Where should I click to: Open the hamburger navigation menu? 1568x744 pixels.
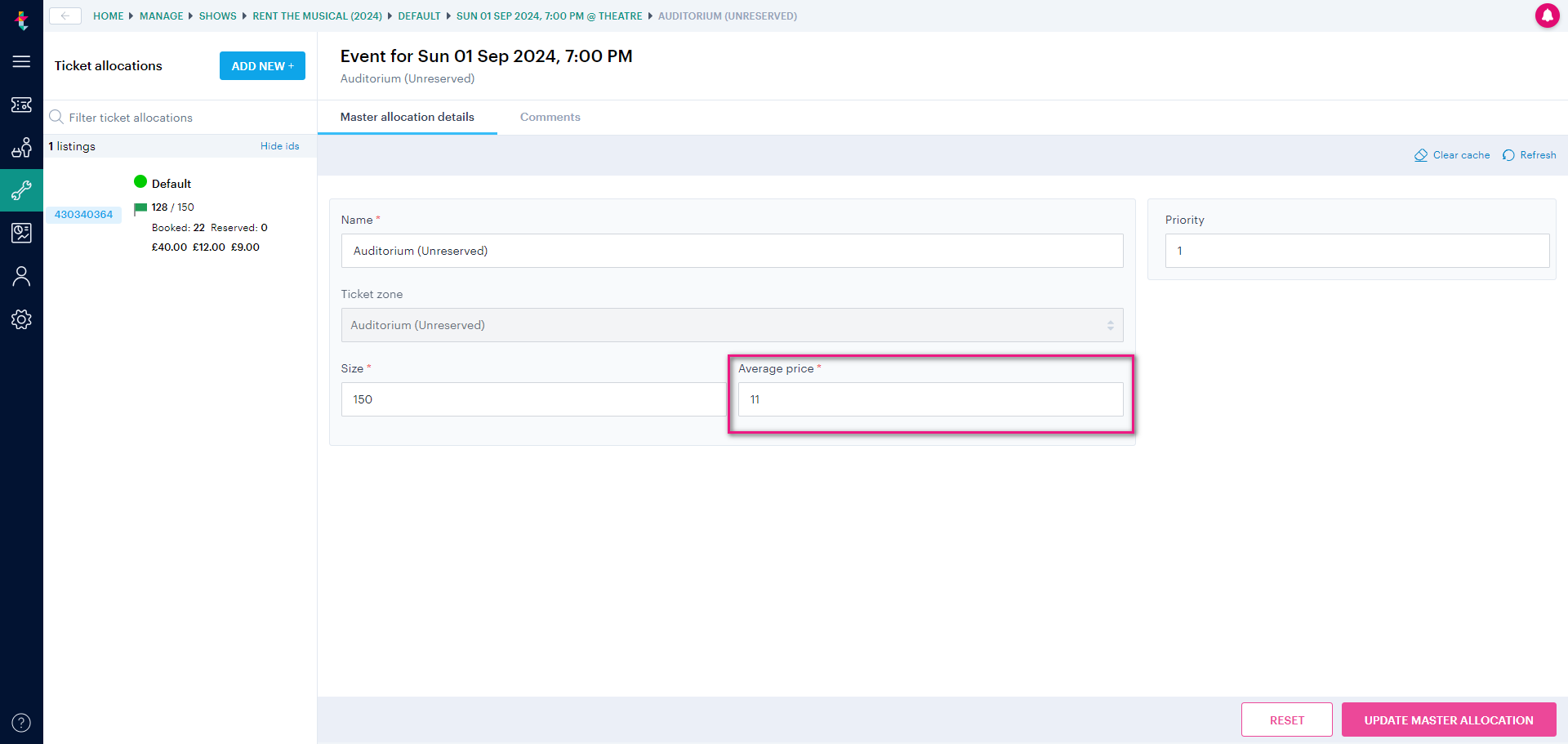coord(21,61)
